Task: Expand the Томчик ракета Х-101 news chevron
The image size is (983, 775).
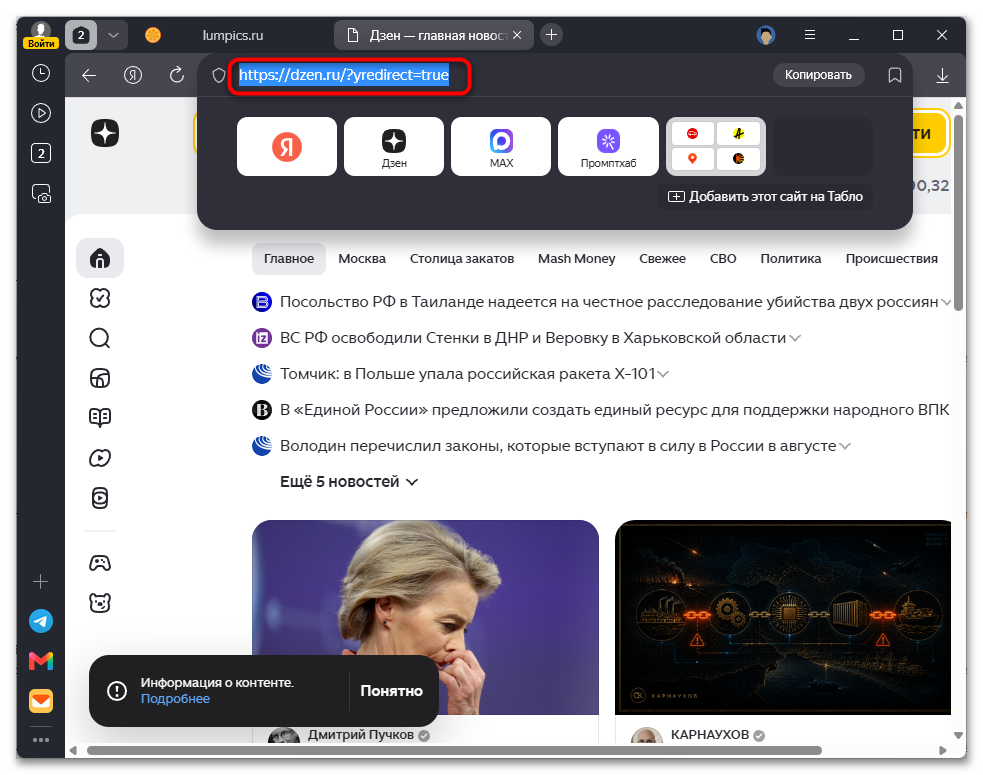Action: (663, 374)
